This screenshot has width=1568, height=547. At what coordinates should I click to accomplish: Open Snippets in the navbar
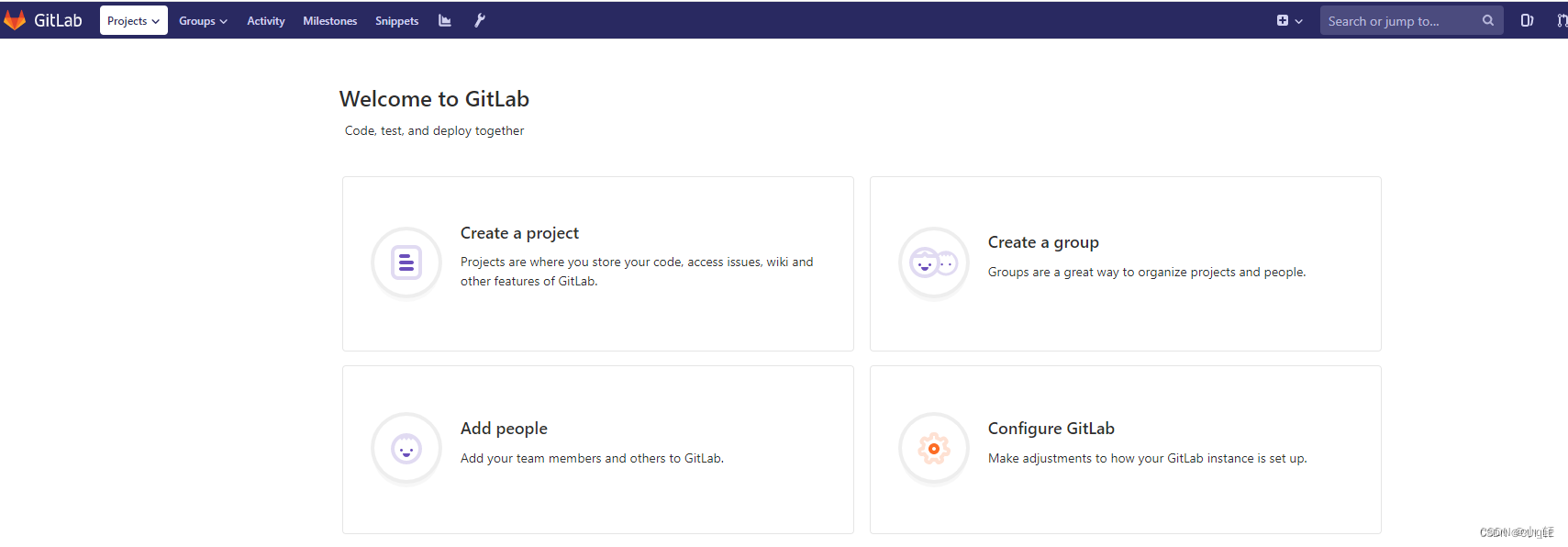coord(396,21)
